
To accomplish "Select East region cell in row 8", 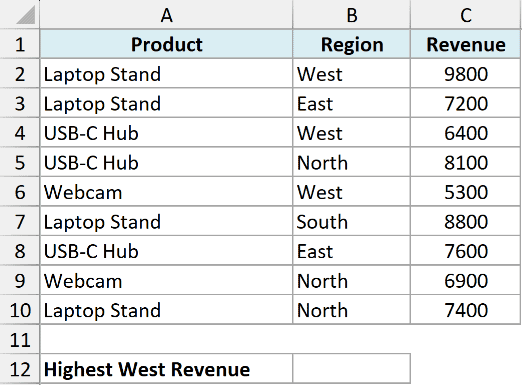I will click(351, 251).
